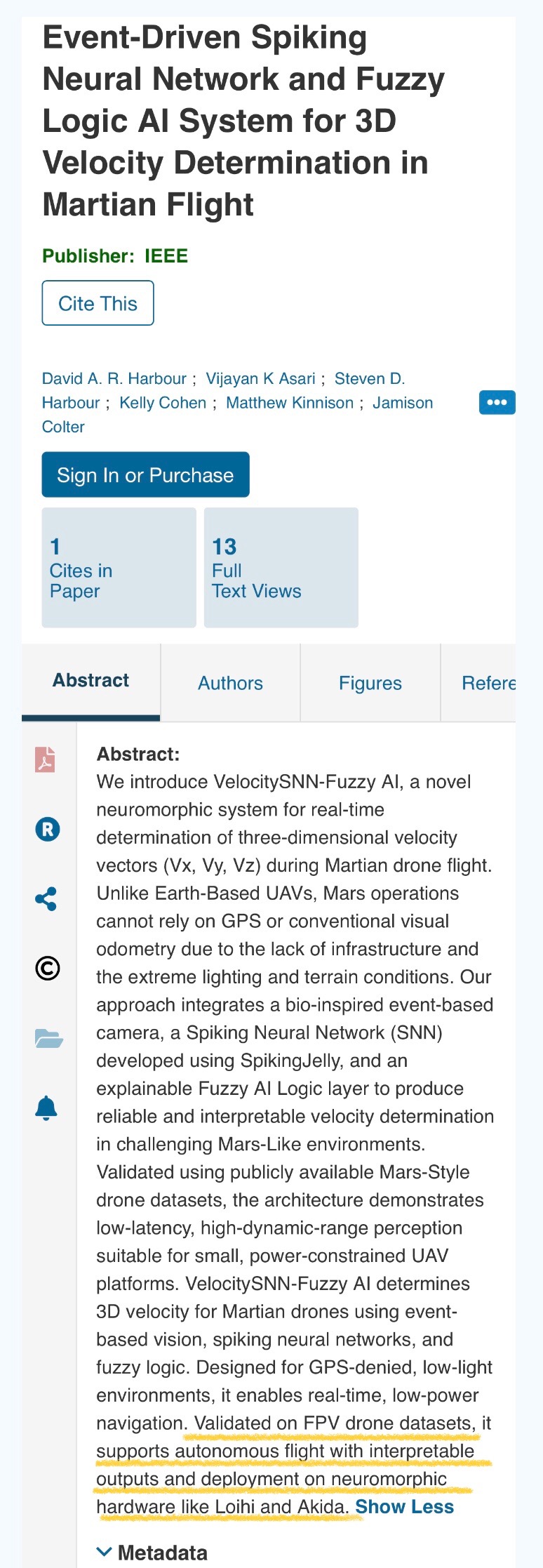Viewport: 543px width, 1568px height.
Task: Switch to the Authors tab
Action: (230, 683)
